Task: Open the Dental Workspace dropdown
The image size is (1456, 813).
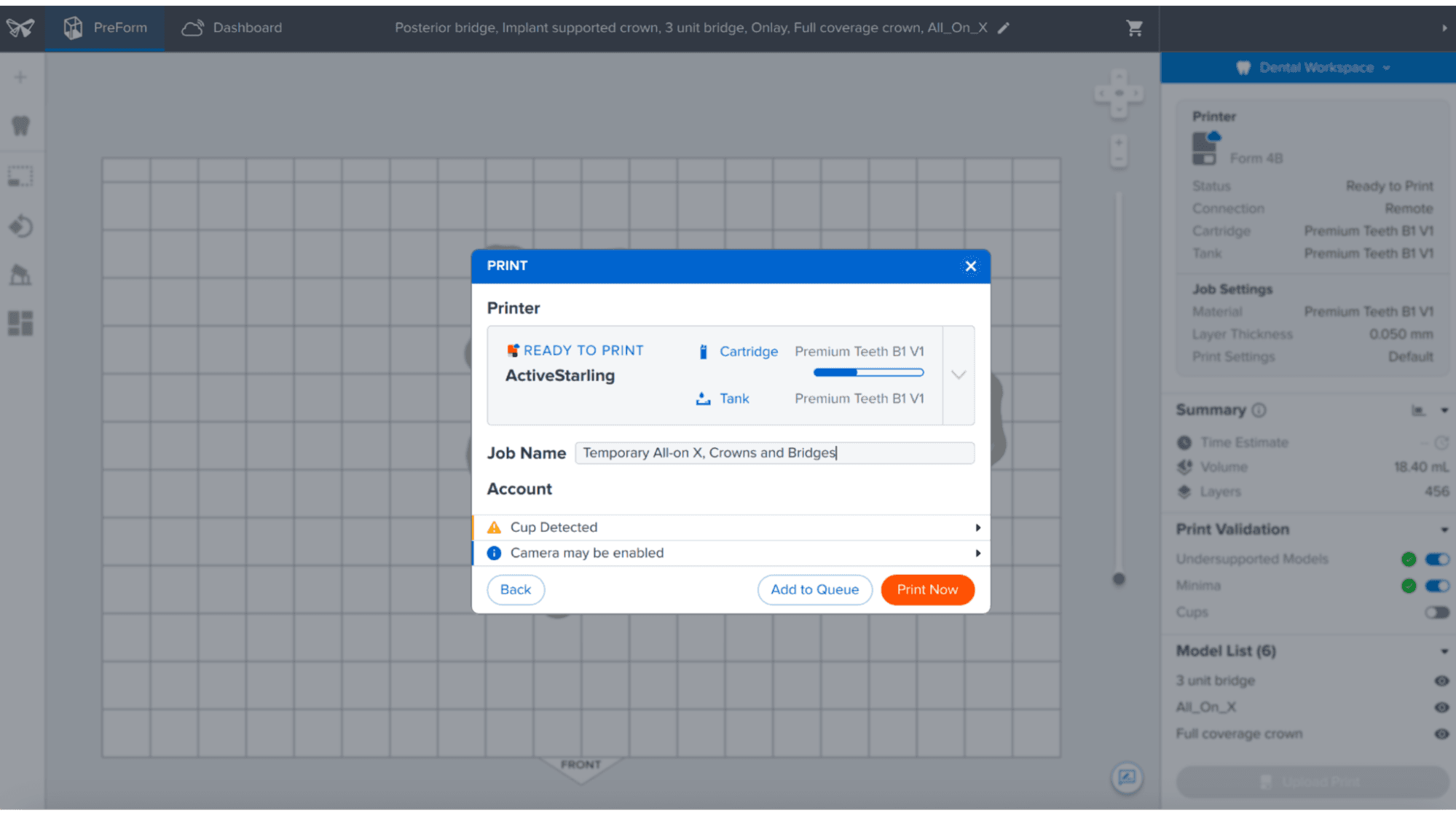Action: [1315, 68]
